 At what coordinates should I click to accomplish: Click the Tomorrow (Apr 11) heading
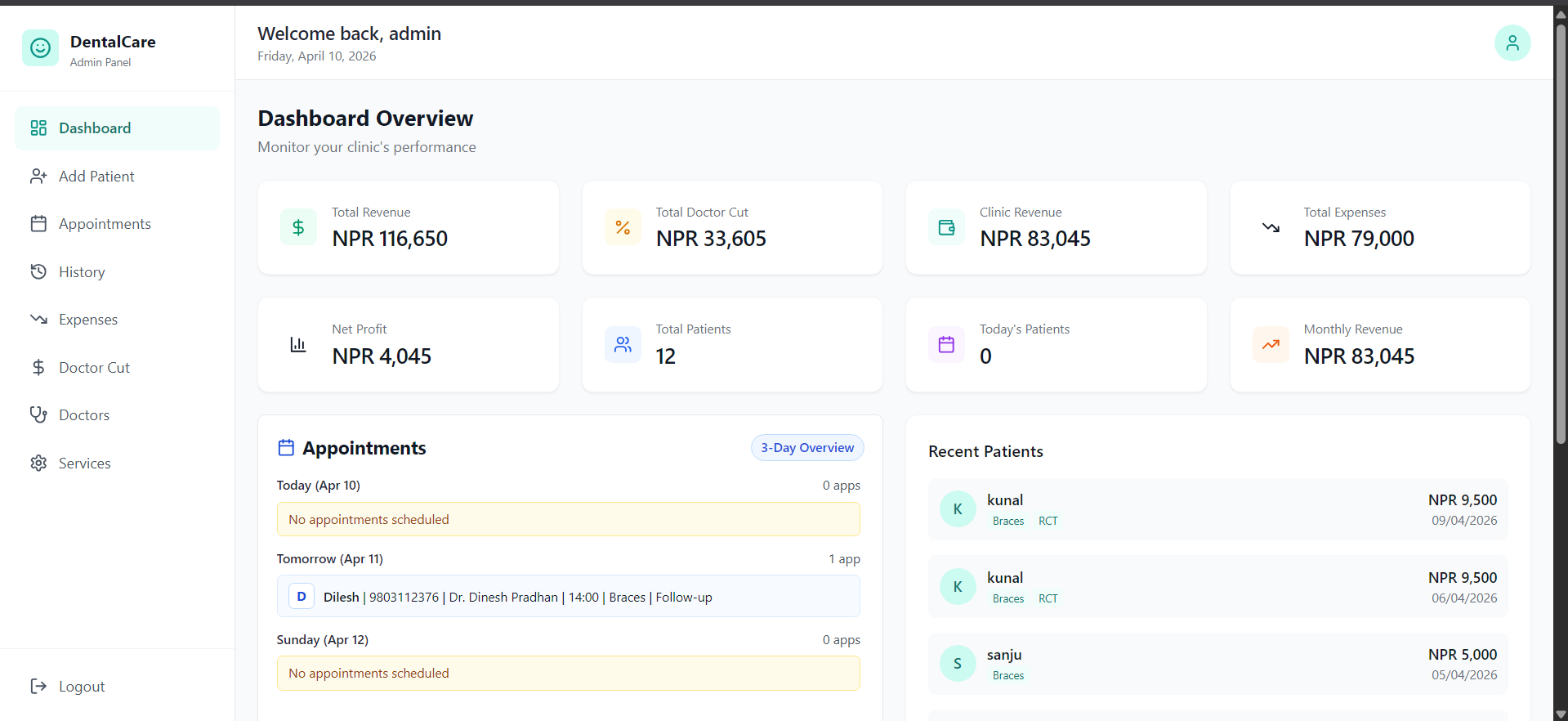(330, 559)
